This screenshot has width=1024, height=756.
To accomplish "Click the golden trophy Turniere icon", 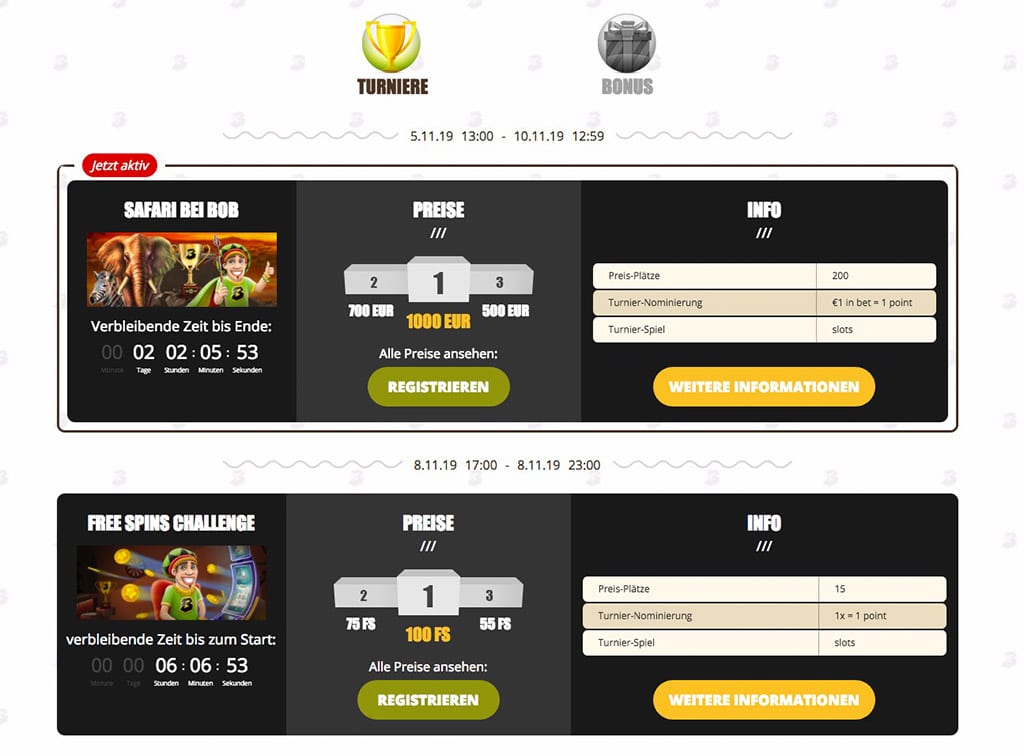I will [391, 43].
